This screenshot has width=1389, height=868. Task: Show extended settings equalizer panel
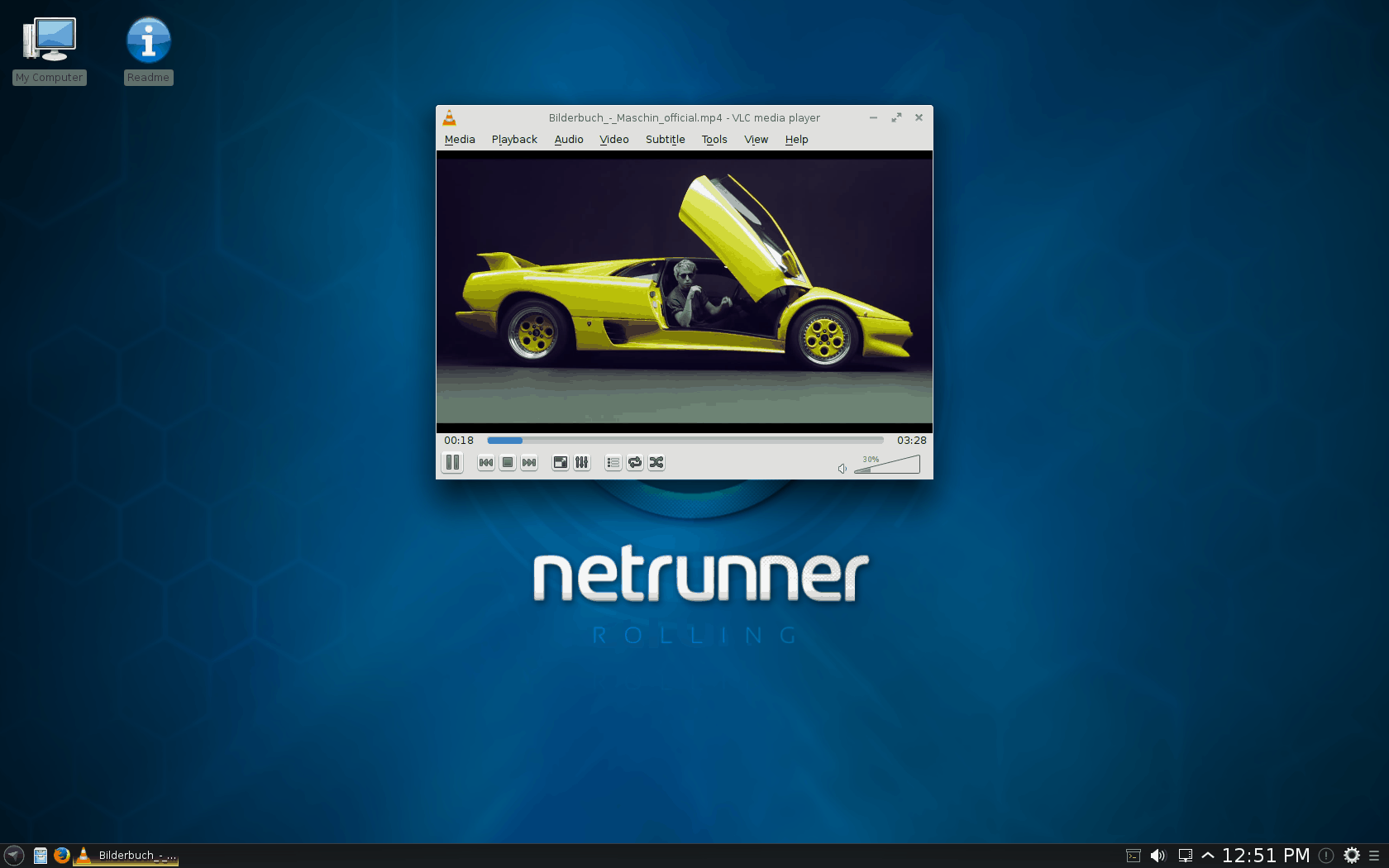(582, 463)
